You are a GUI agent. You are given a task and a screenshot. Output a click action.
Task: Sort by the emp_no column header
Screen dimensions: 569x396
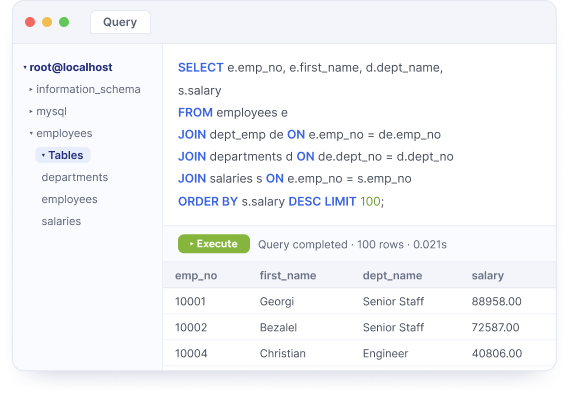pos(196,275)
